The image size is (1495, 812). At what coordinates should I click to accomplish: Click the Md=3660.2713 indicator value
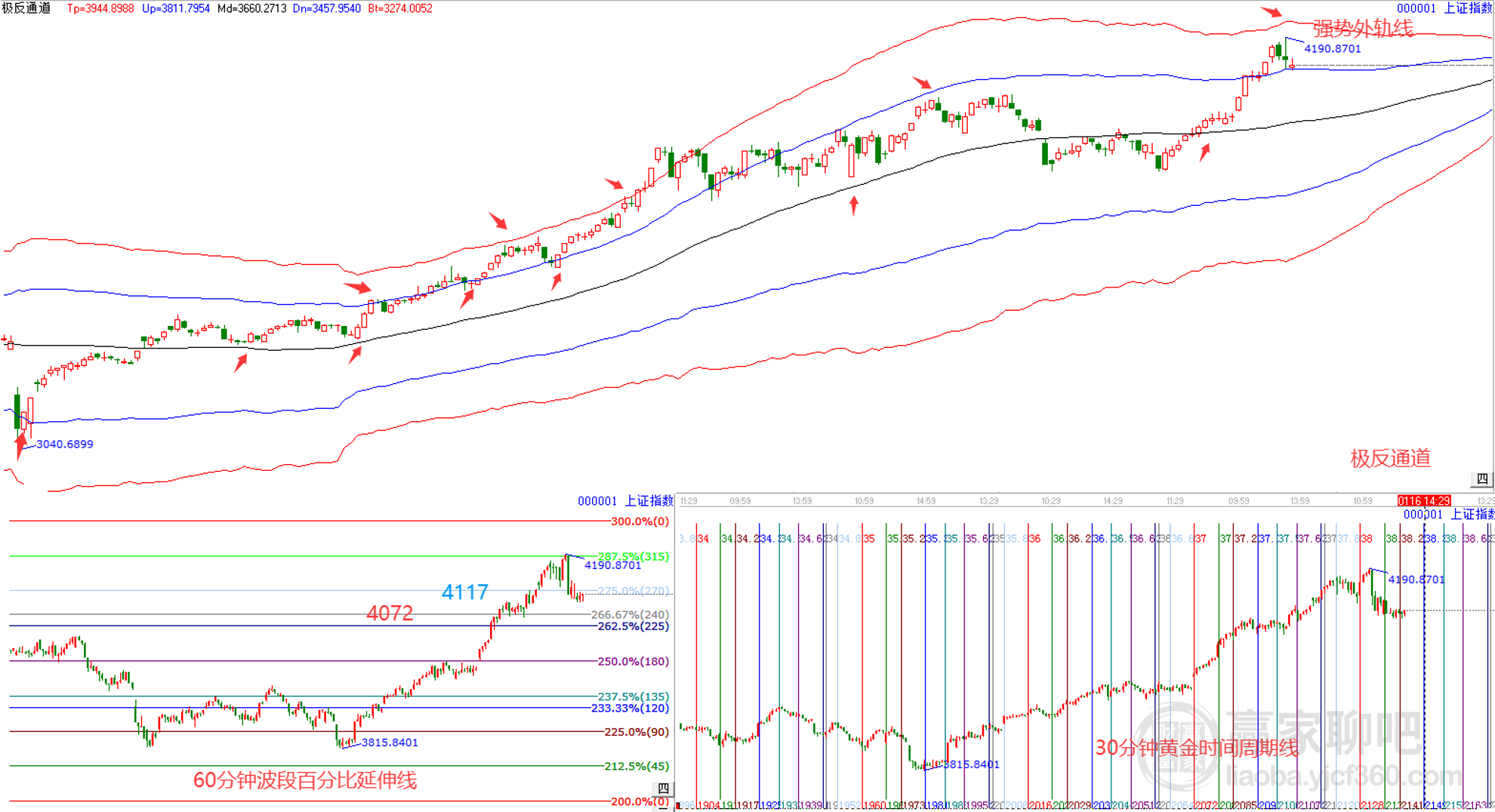point(251,8)
